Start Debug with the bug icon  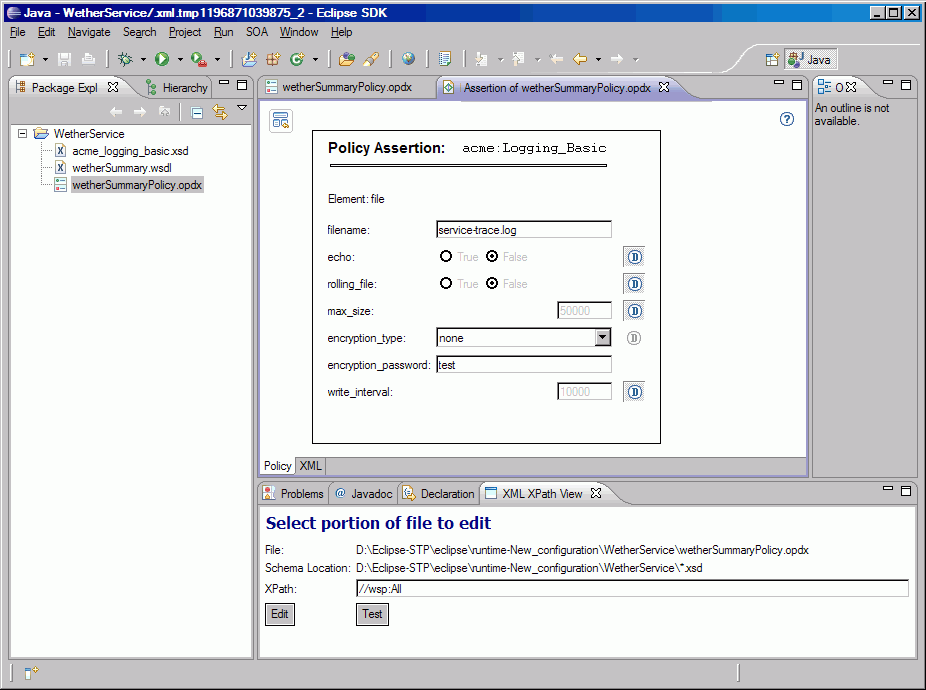point(125,59)
